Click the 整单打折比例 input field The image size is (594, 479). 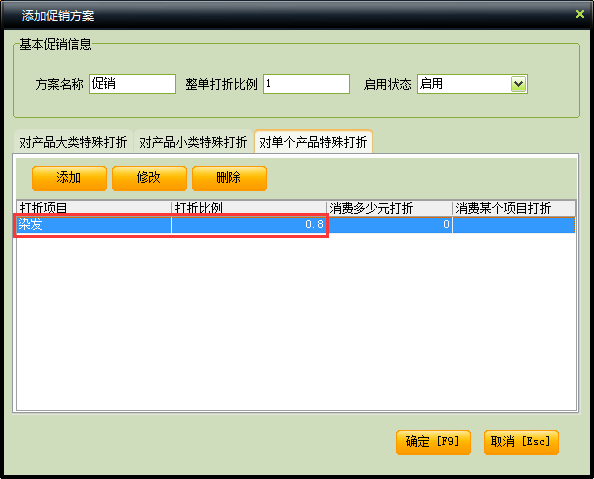click(x=306, y=84)
